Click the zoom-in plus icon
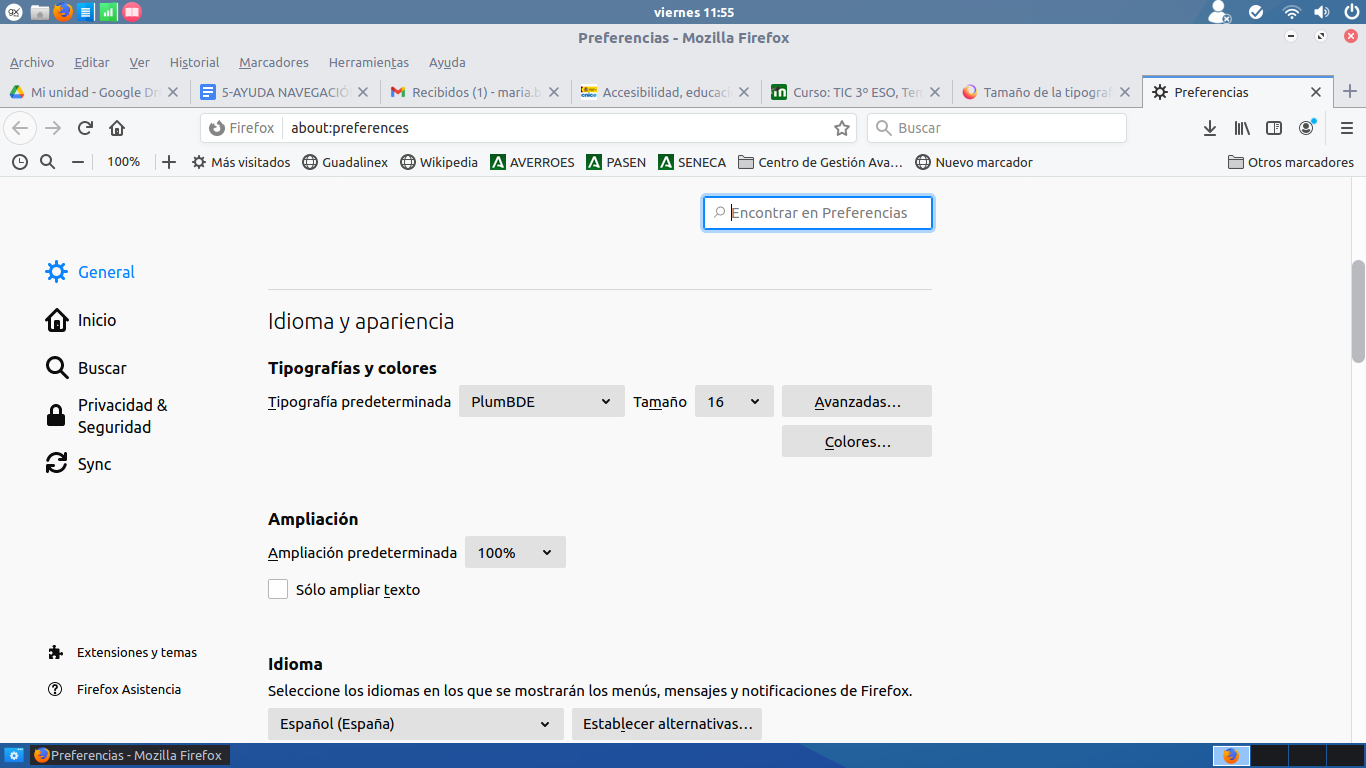 [x=169, y=162]
